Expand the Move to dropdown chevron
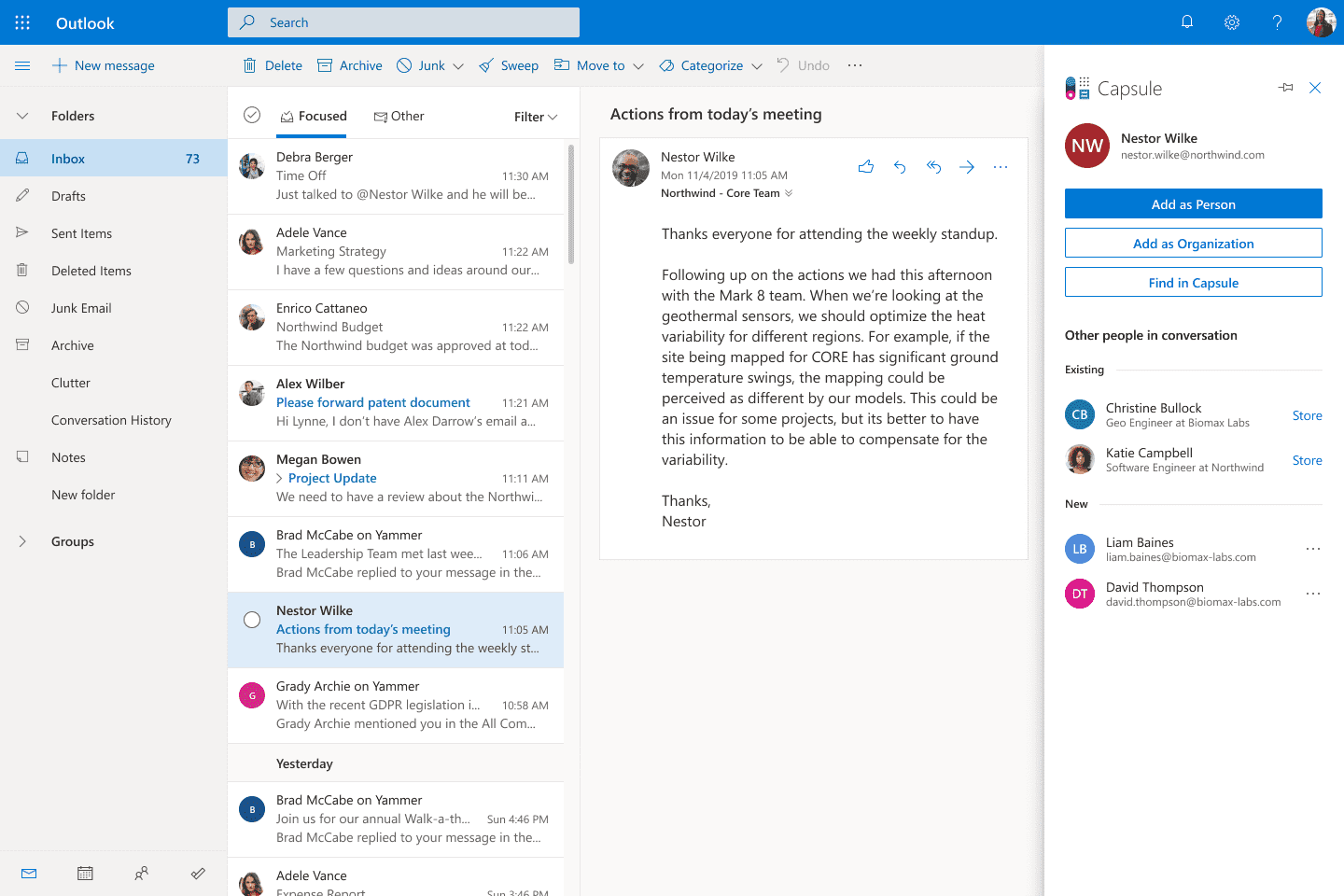The image size is (1344, 896). (640, 65)
